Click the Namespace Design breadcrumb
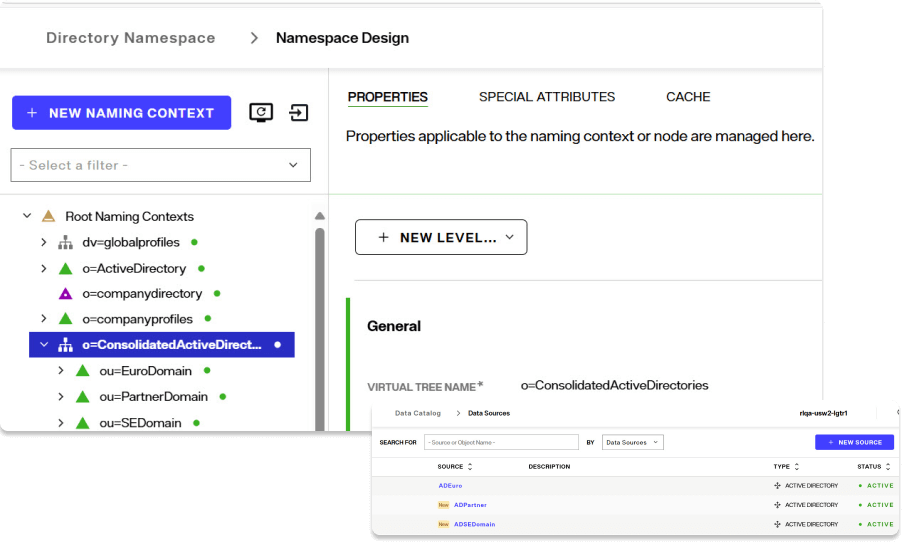 pyautogui.click(x=342, y=38)
